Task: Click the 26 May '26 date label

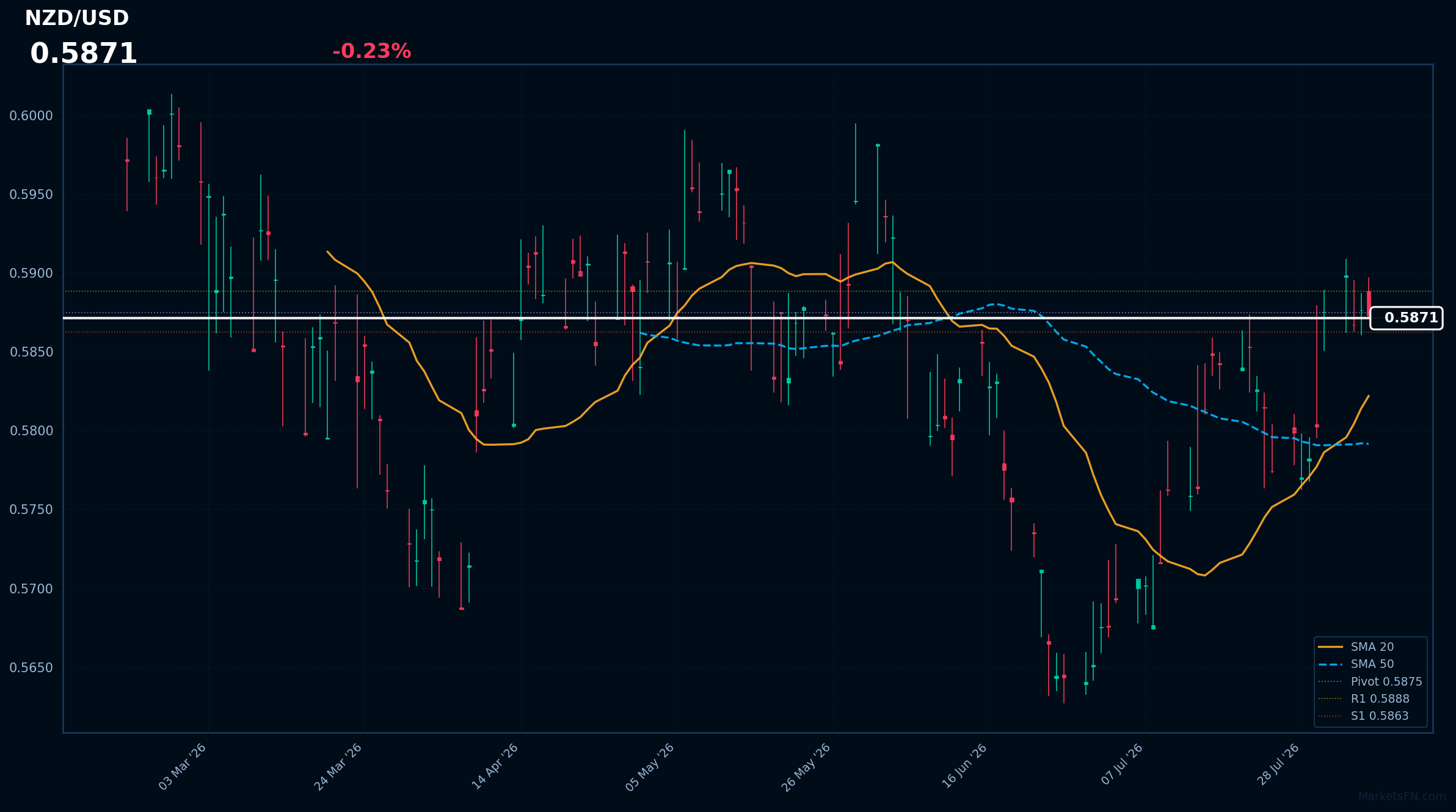Action: pyautogui.click(x=806, y=767)
